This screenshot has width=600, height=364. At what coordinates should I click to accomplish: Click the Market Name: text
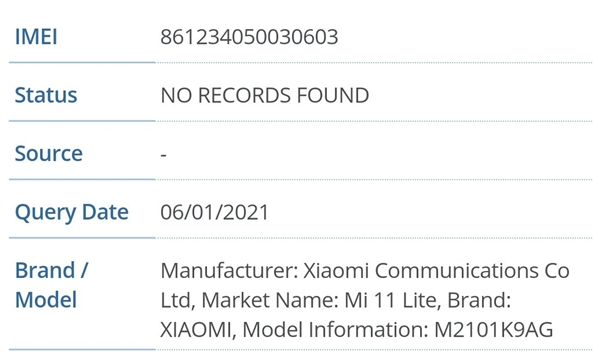pos(270,300)
